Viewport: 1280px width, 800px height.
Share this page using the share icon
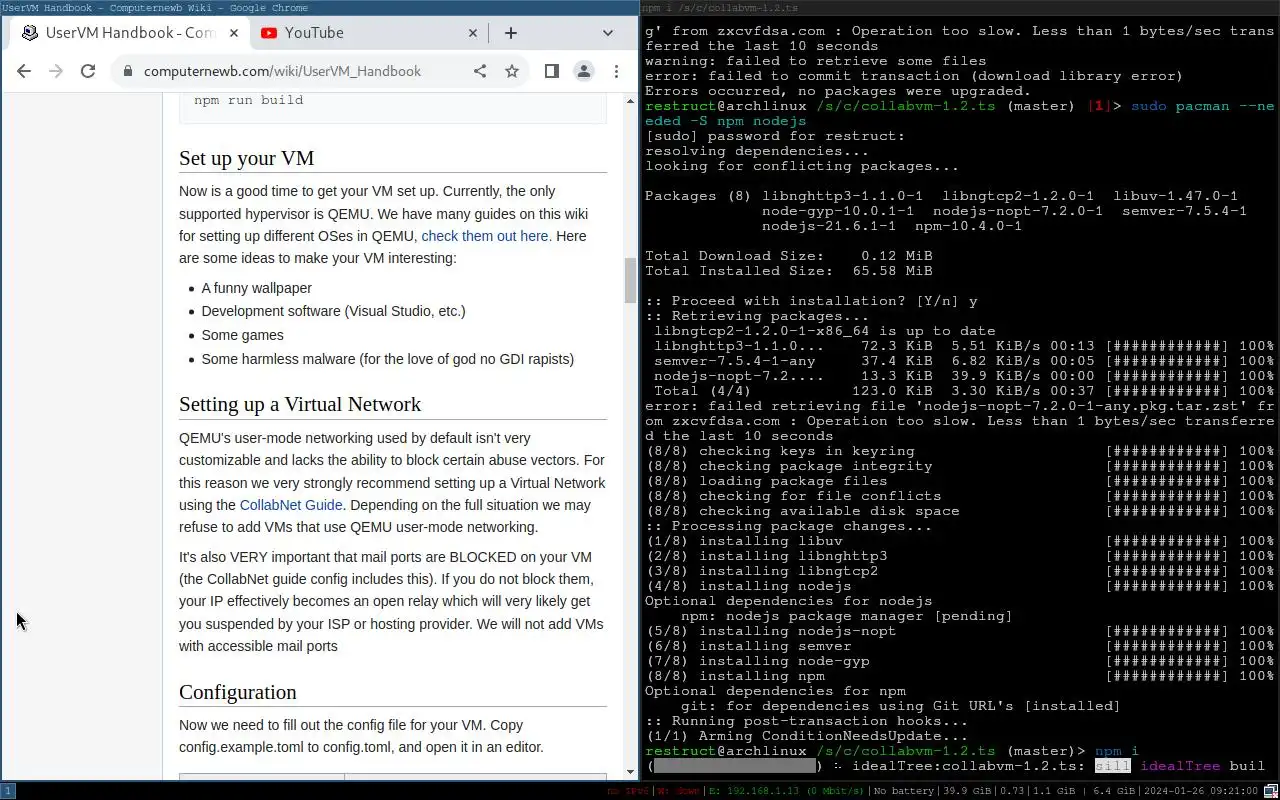(480, 71)
